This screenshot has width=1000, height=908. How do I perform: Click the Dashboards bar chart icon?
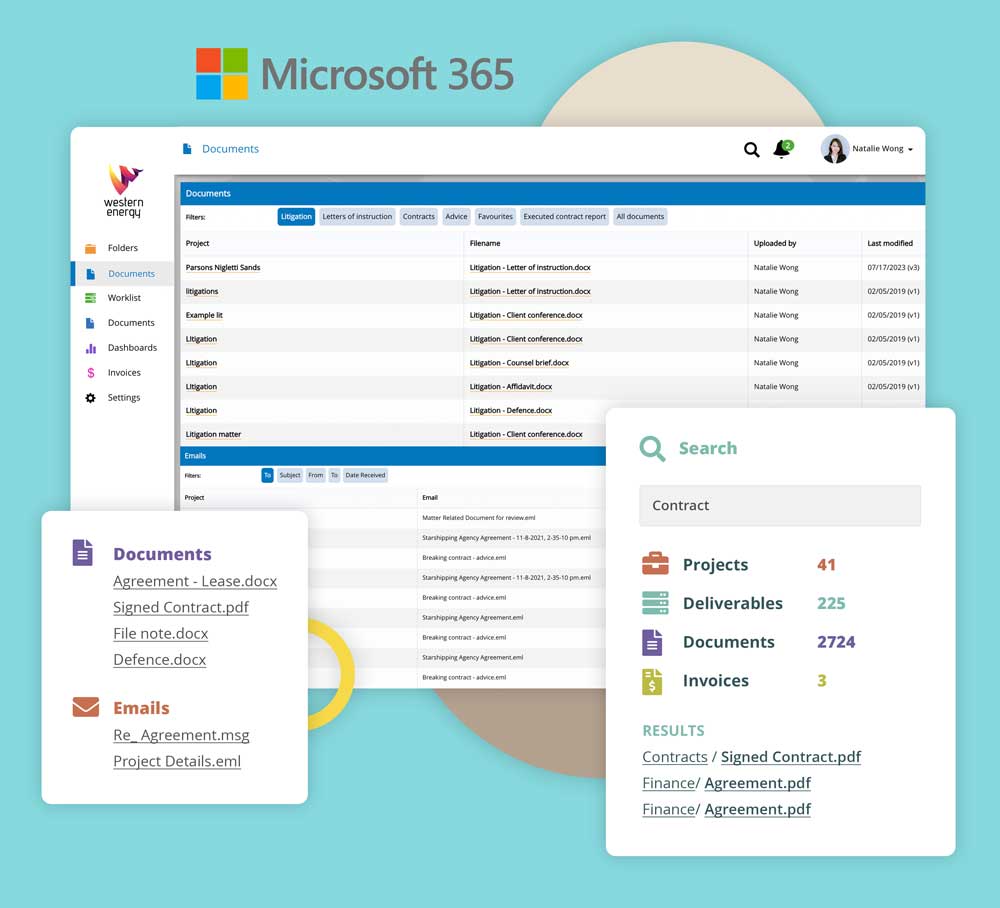tap(90, 348)
